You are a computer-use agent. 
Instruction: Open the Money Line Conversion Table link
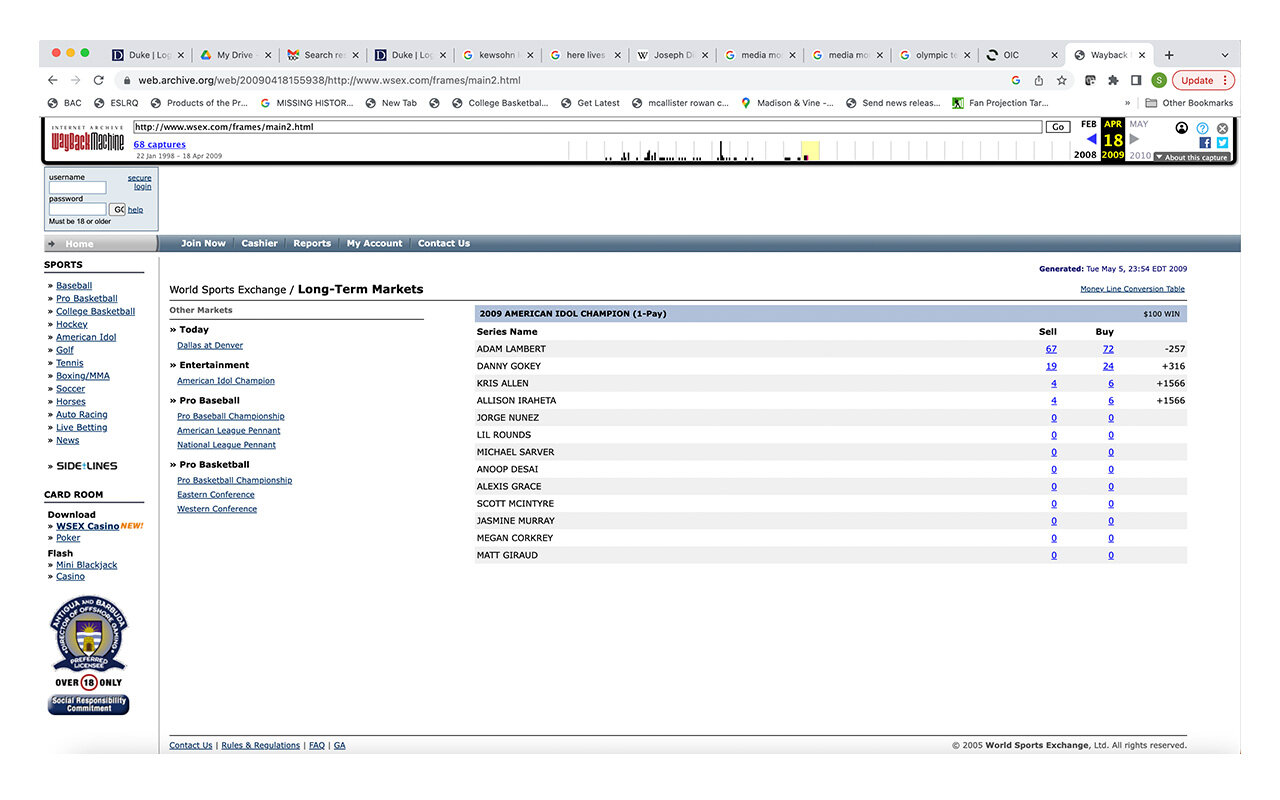1132,289
